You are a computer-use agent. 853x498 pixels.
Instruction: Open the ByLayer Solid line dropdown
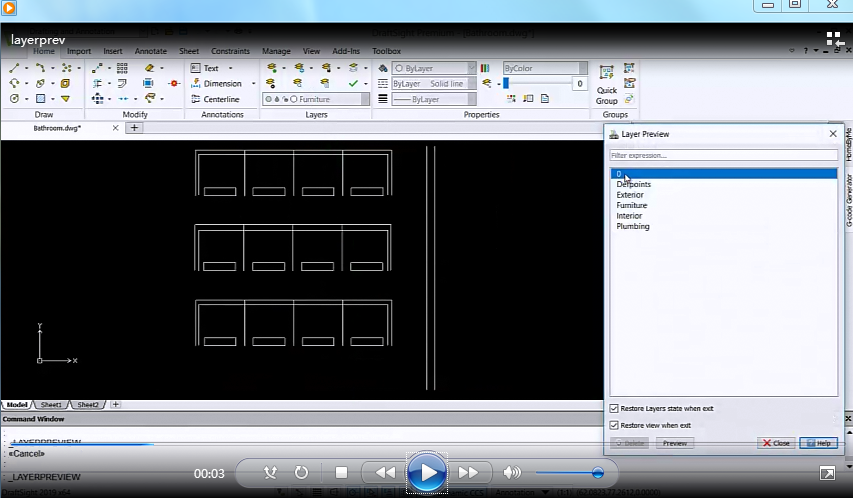pos(433,84)
